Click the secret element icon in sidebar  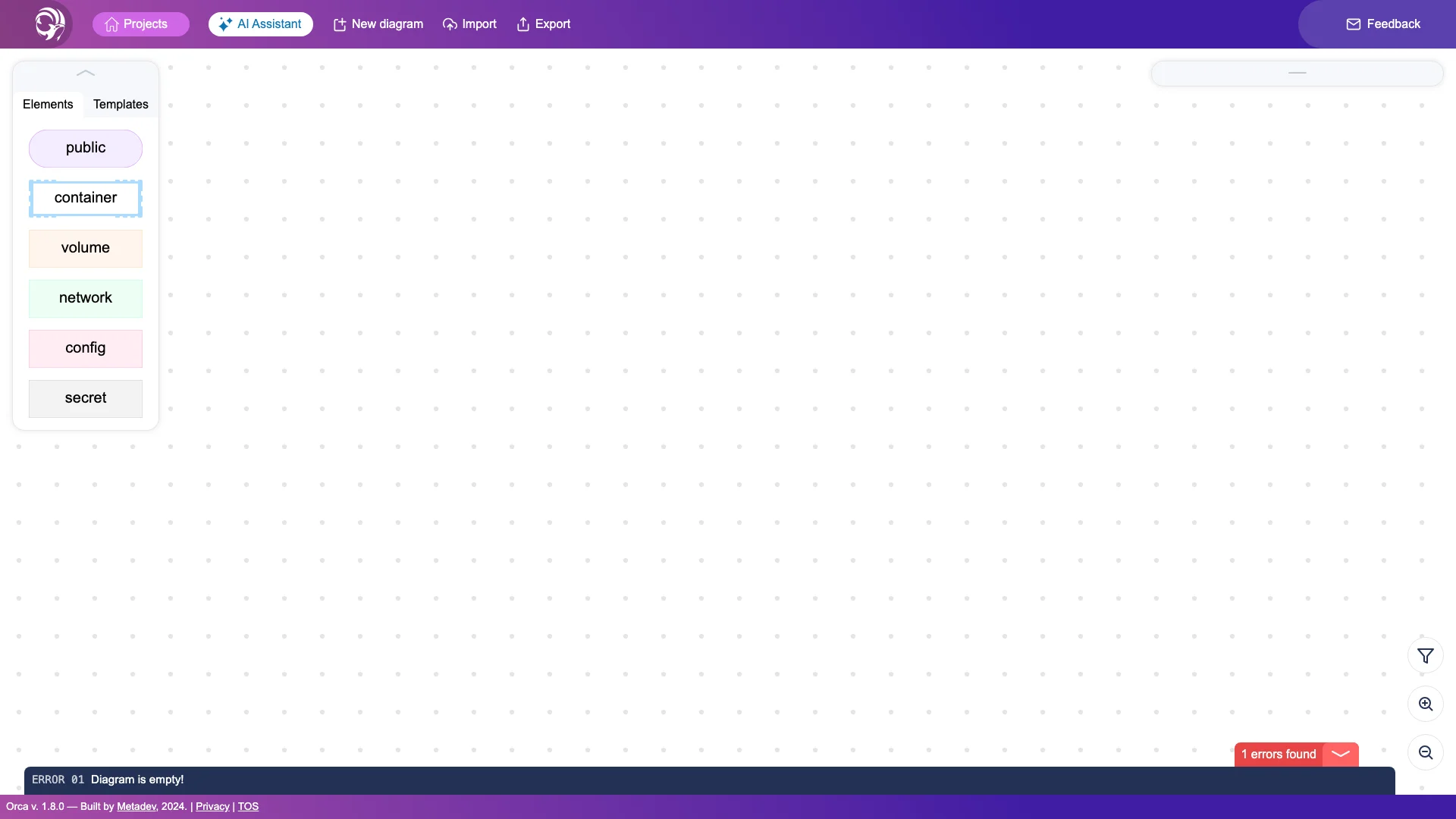point(85,397)
